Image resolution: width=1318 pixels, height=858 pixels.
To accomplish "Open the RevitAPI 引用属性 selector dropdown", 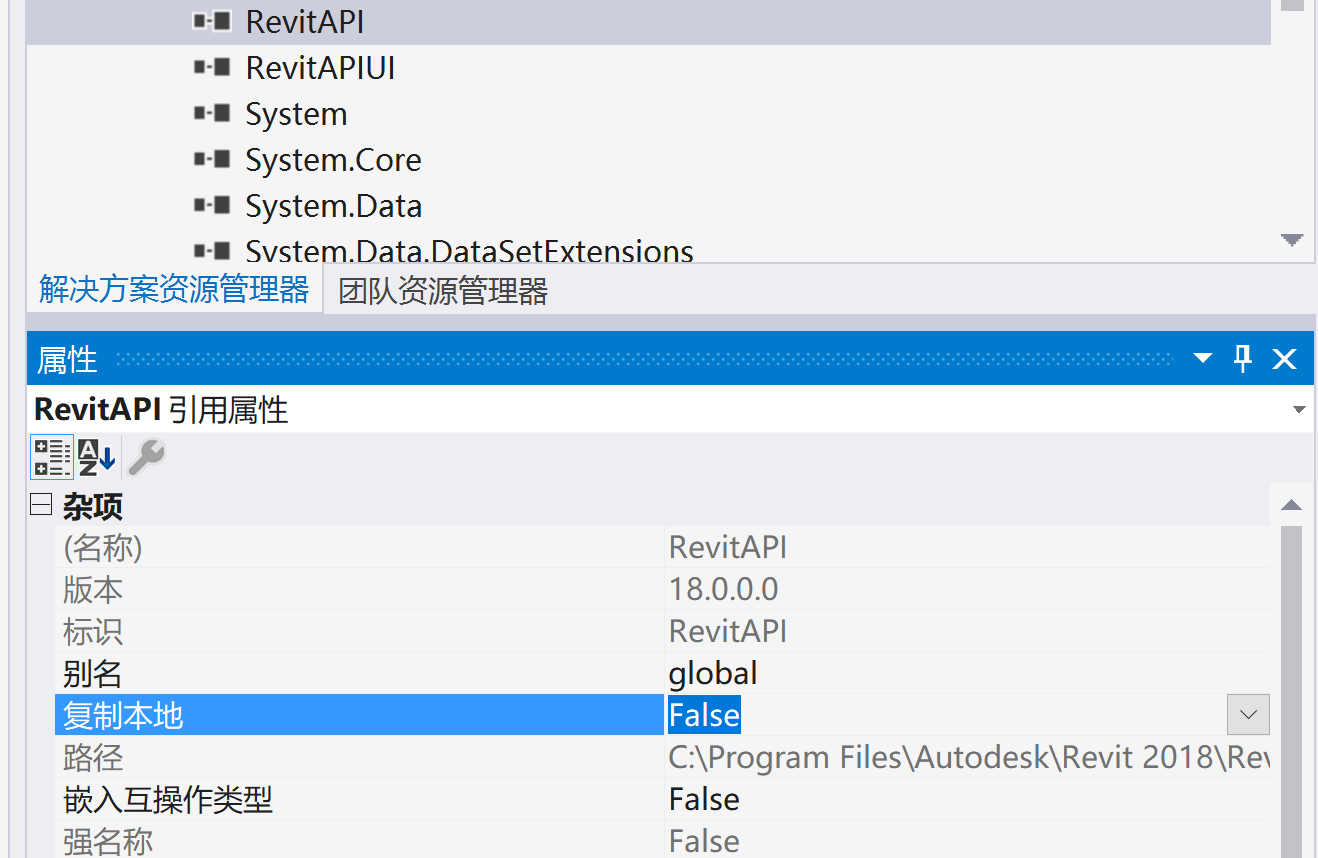I will pos(1299,409).
